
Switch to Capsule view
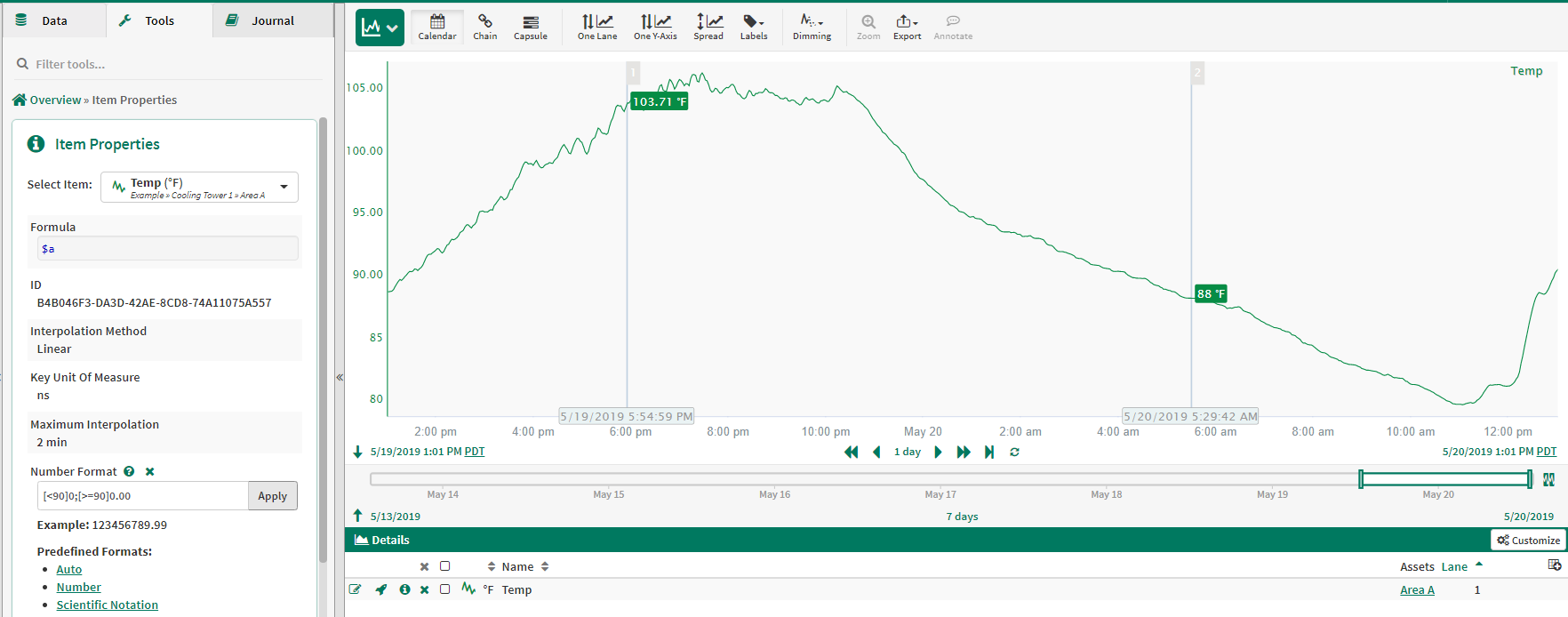pyautogui.click(x=531, y=27)
